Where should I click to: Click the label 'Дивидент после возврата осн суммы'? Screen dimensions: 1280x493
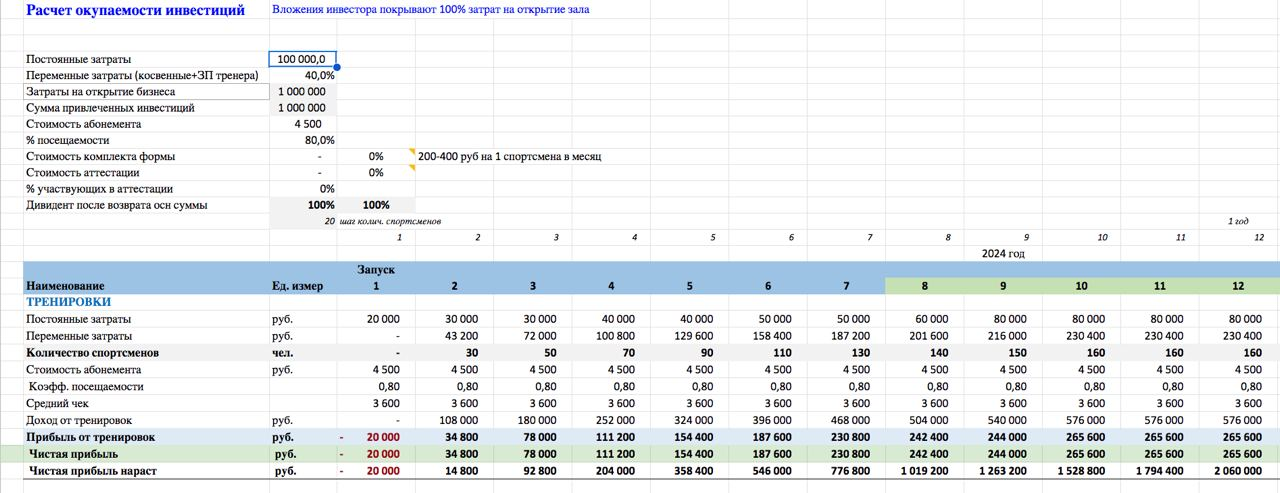coord(116,205)
